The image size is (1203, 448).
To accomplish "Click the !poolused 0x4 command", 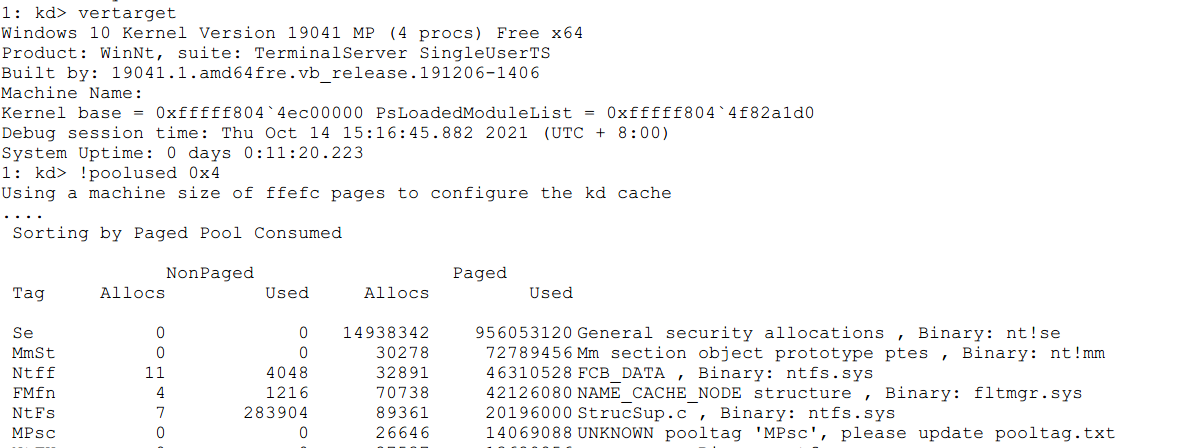I will 131,173.
